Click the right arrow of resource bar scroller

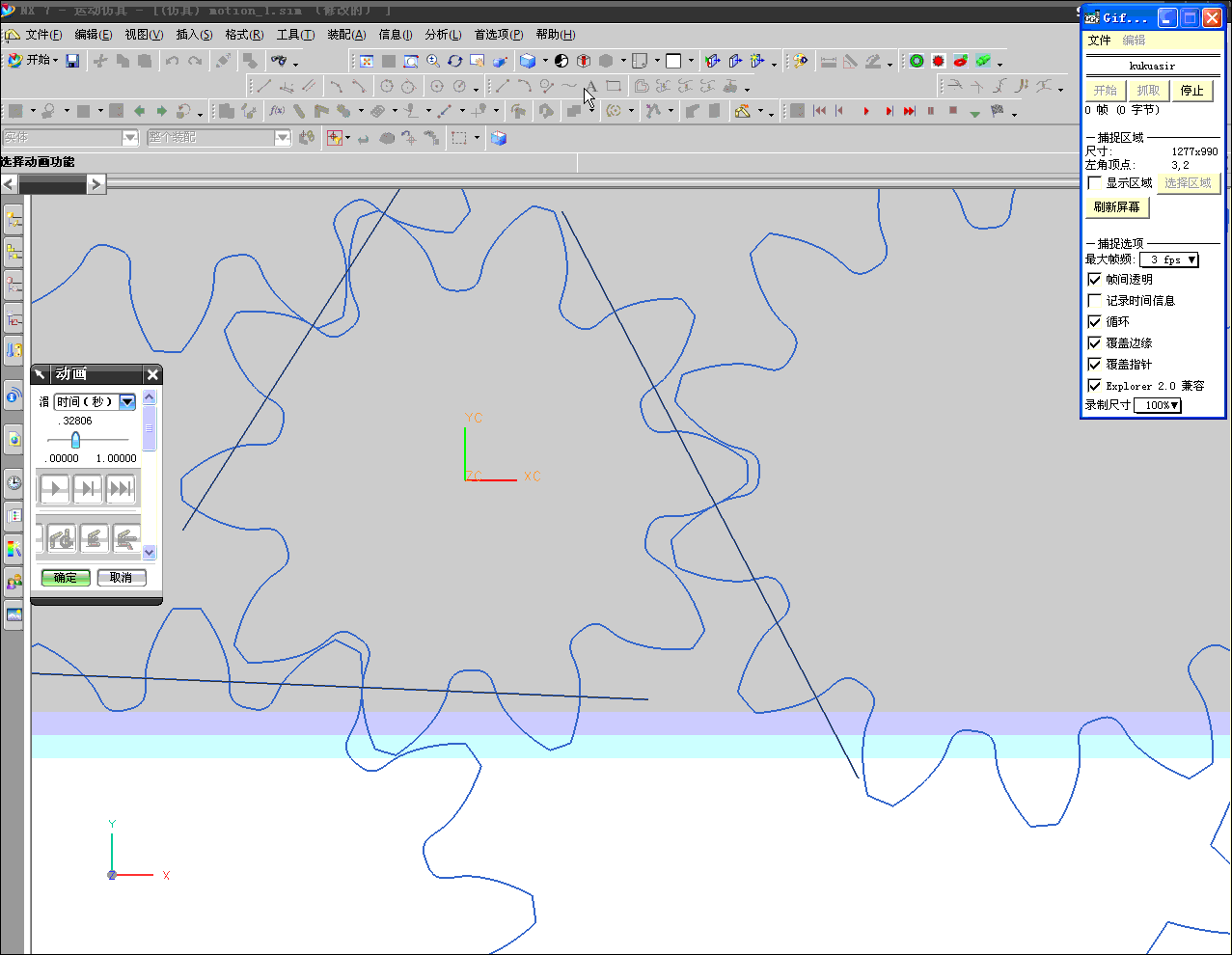96,184
